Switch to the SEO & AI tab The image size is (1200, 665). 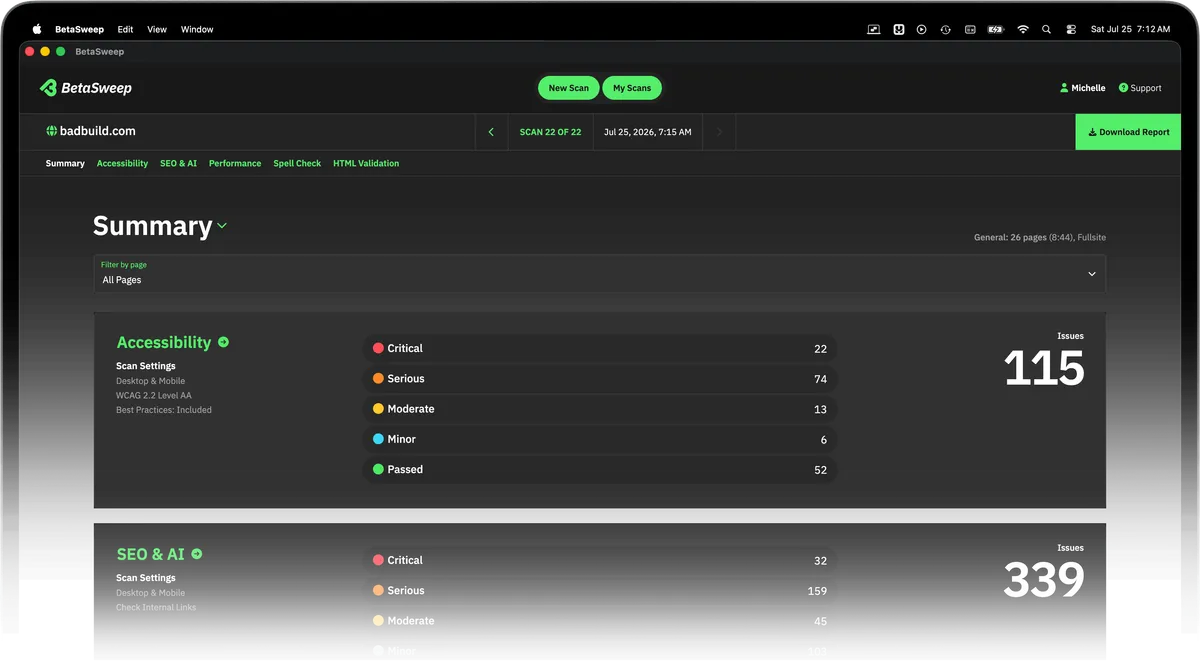[x=178, y=163]
